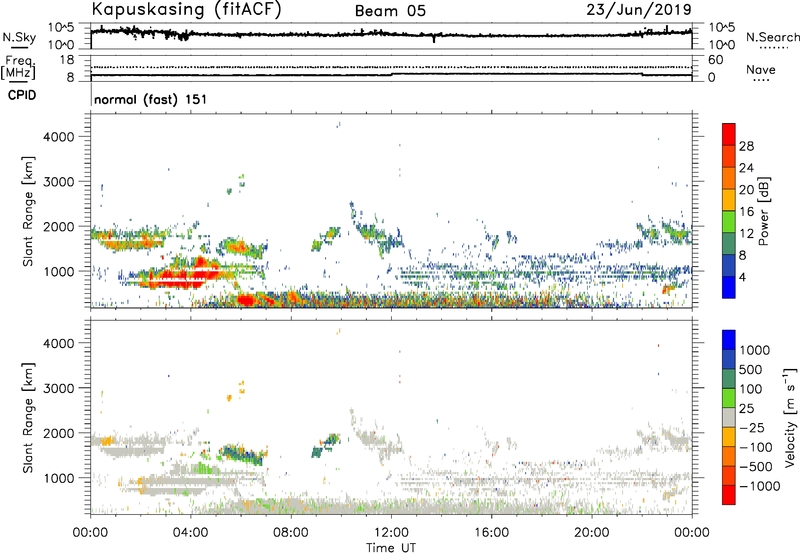This screenshot has height=554, width=800.
Task: Click the "24" label on Power color bar
Action: point(746,168)
